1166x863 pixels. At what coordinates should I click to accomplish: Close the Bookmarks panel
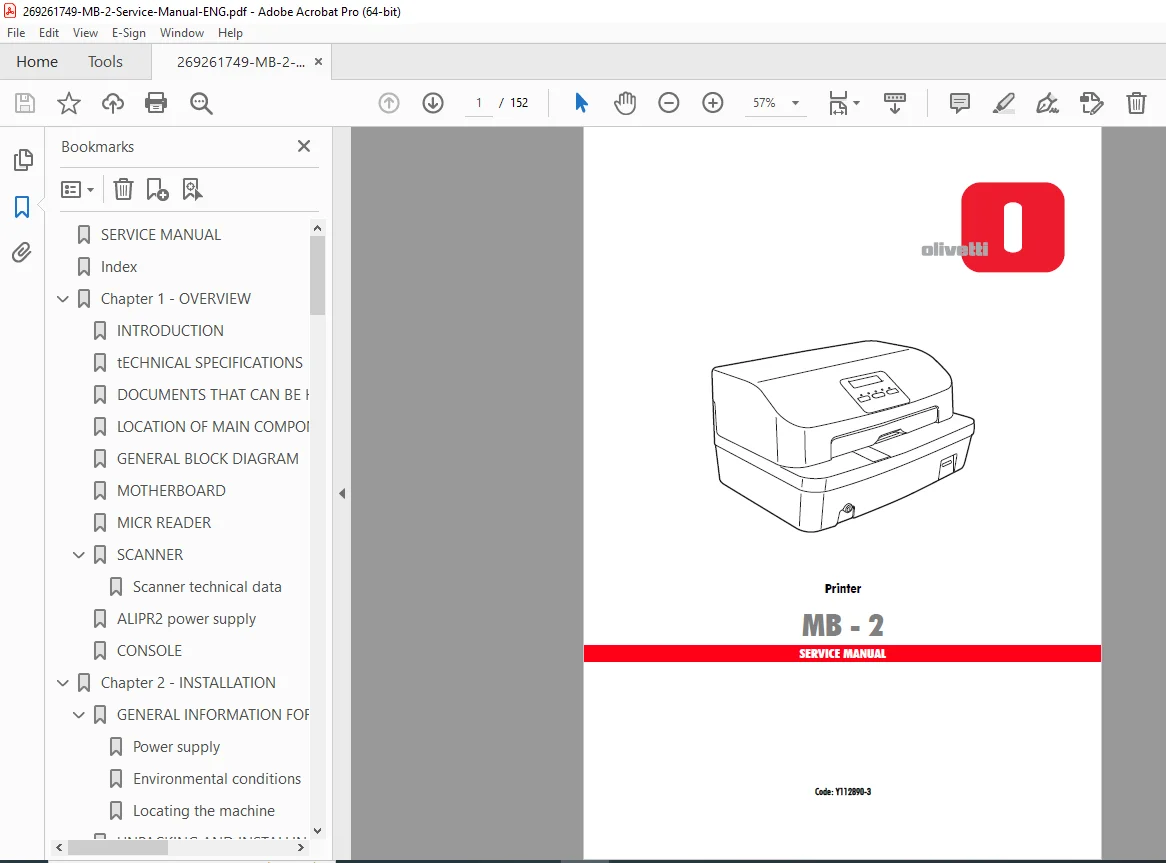click(304, 146)
